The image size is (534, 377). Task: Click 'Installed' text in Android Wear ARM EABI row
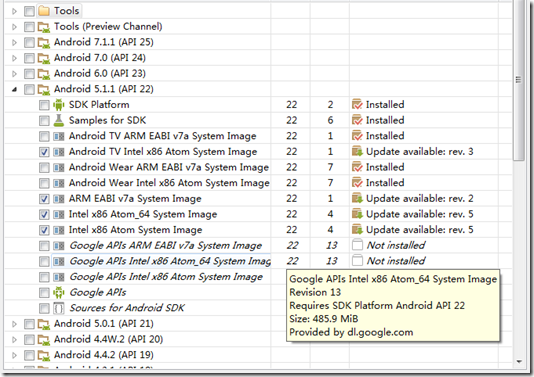coord(385,167)
